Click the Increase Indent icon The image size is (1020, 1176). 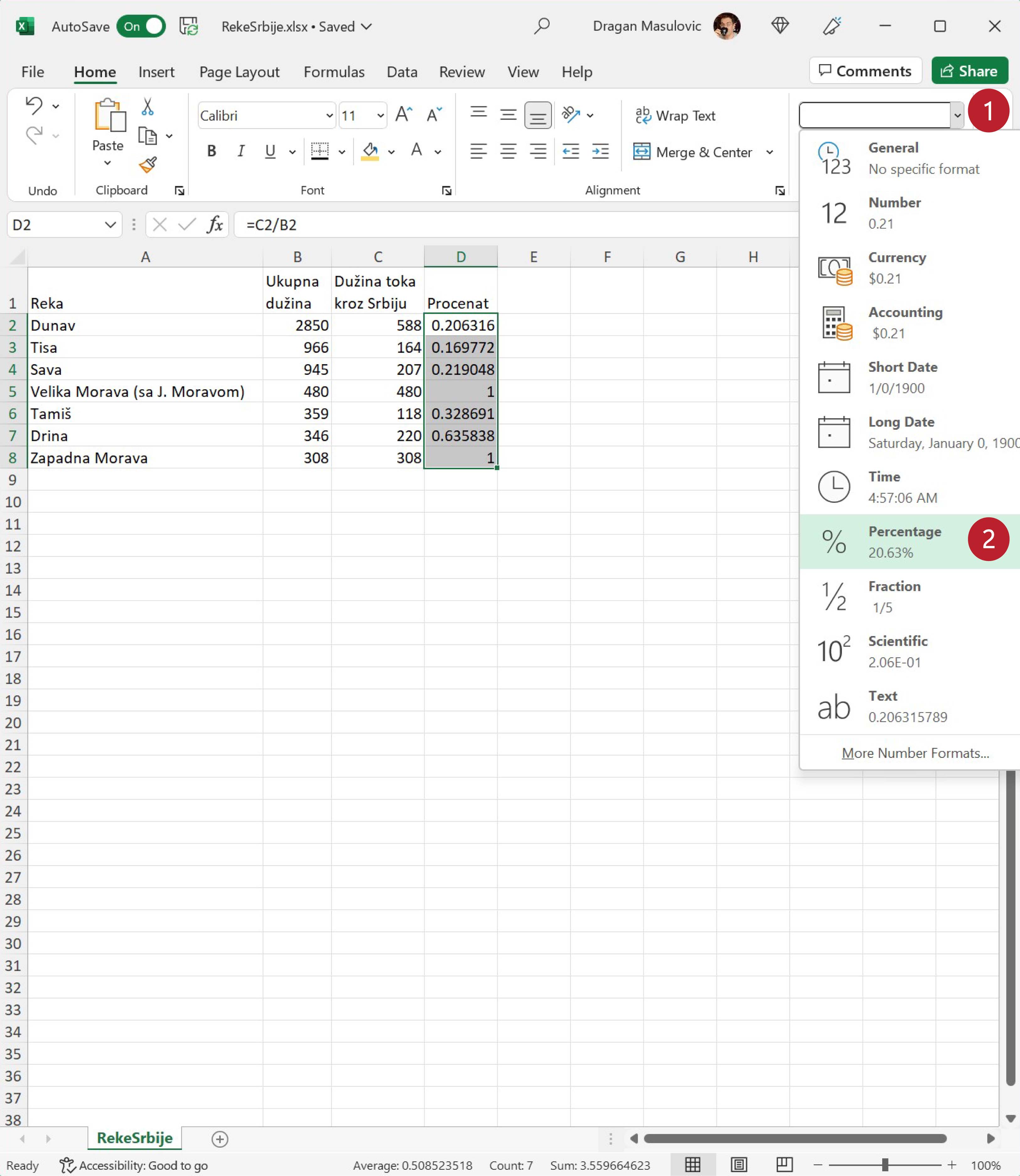(x=600, y=151)
